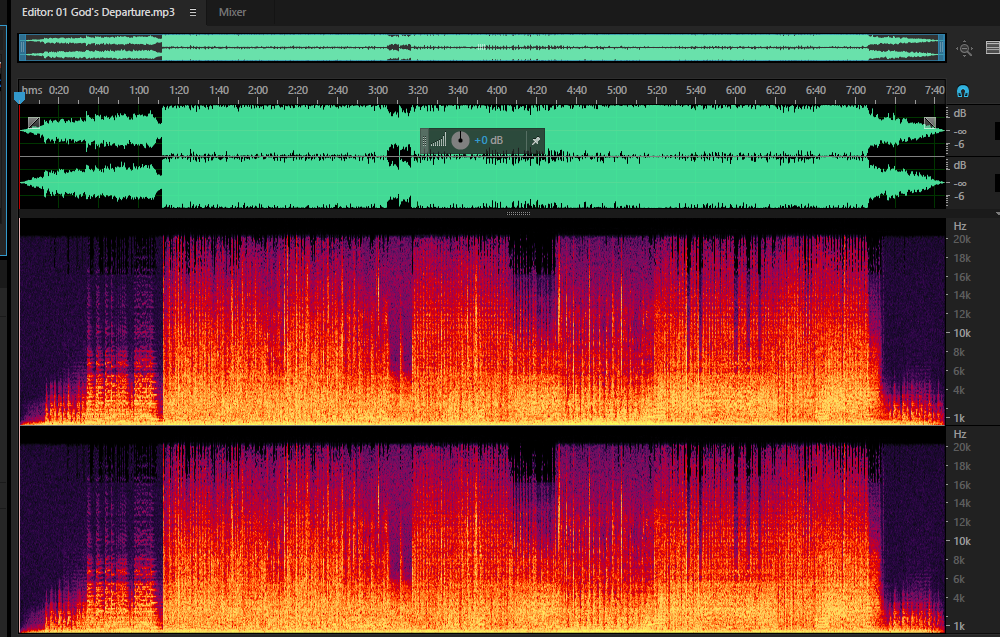Viewport: 1000px width, 637px height.
Task: Click the HUD dotted grip handle
Action: click(x=425, y=141)
